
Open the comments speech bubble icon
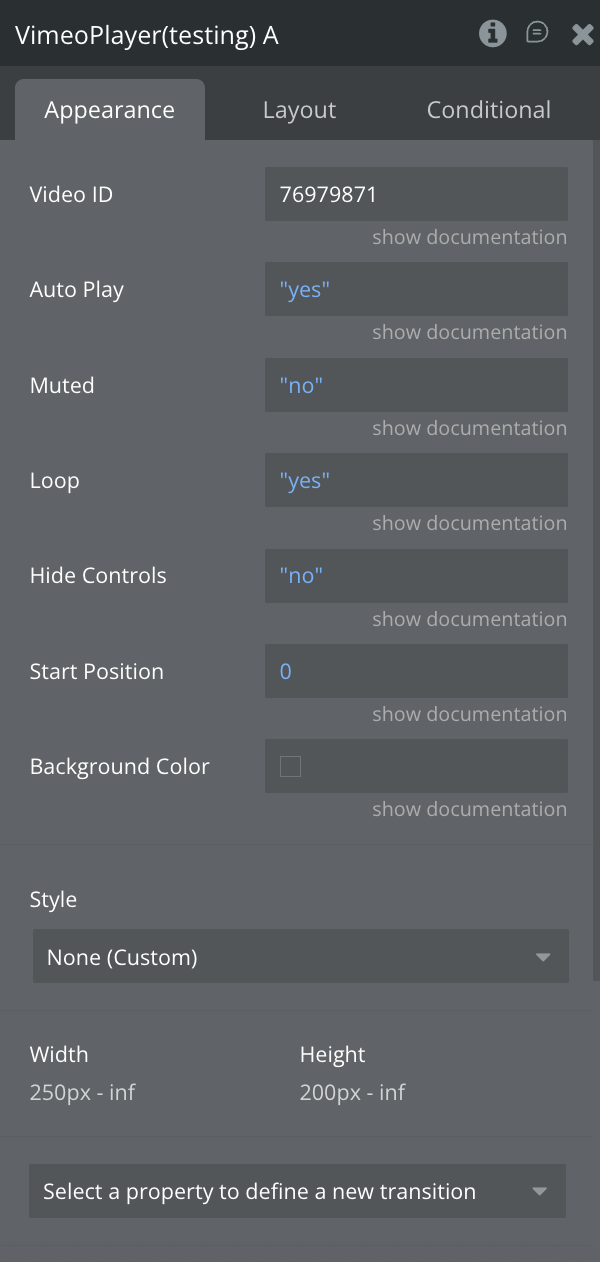(537, 34)
